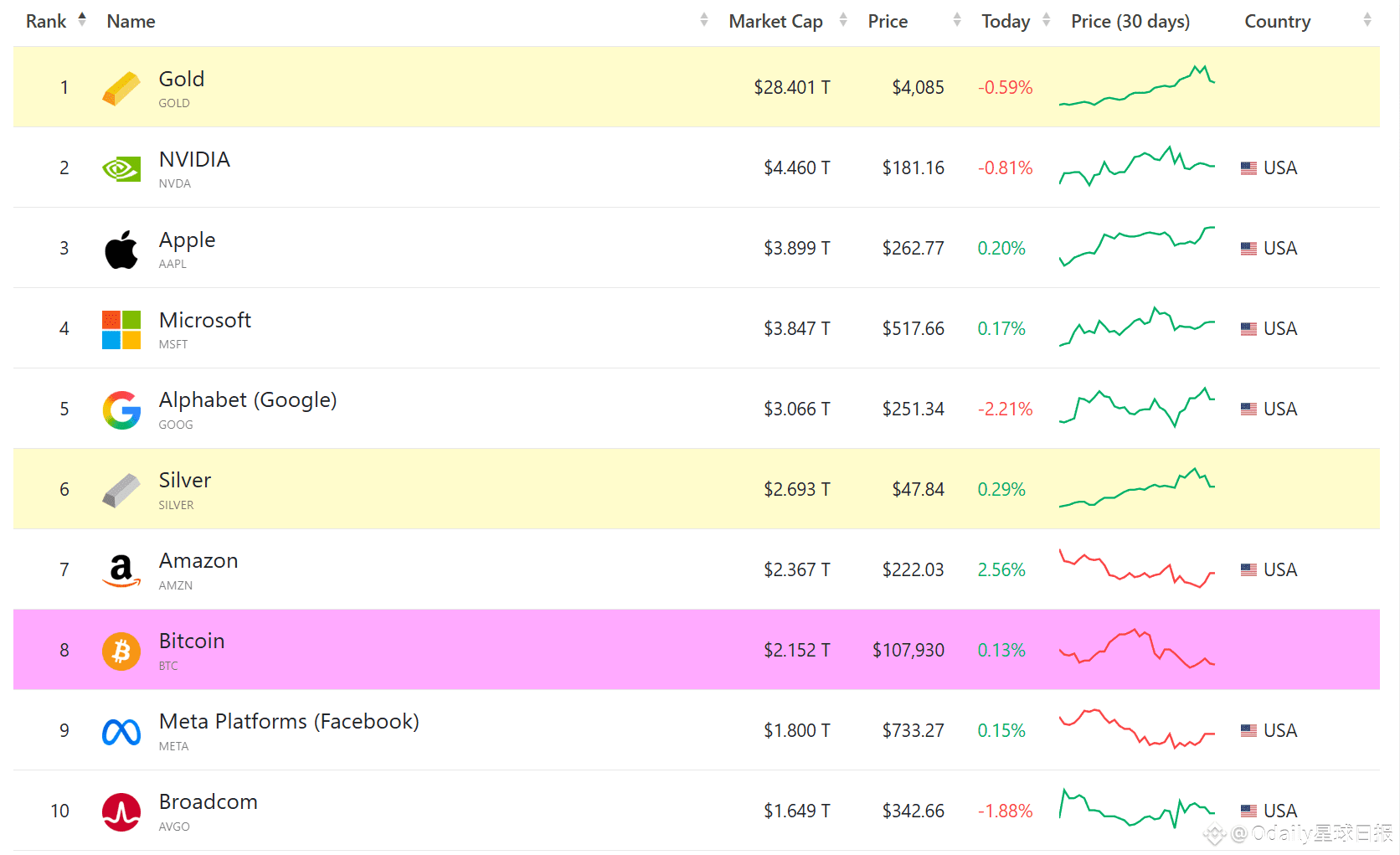Click the Microsoft four-square logo

pyautogui.click(x=121, y=330)
